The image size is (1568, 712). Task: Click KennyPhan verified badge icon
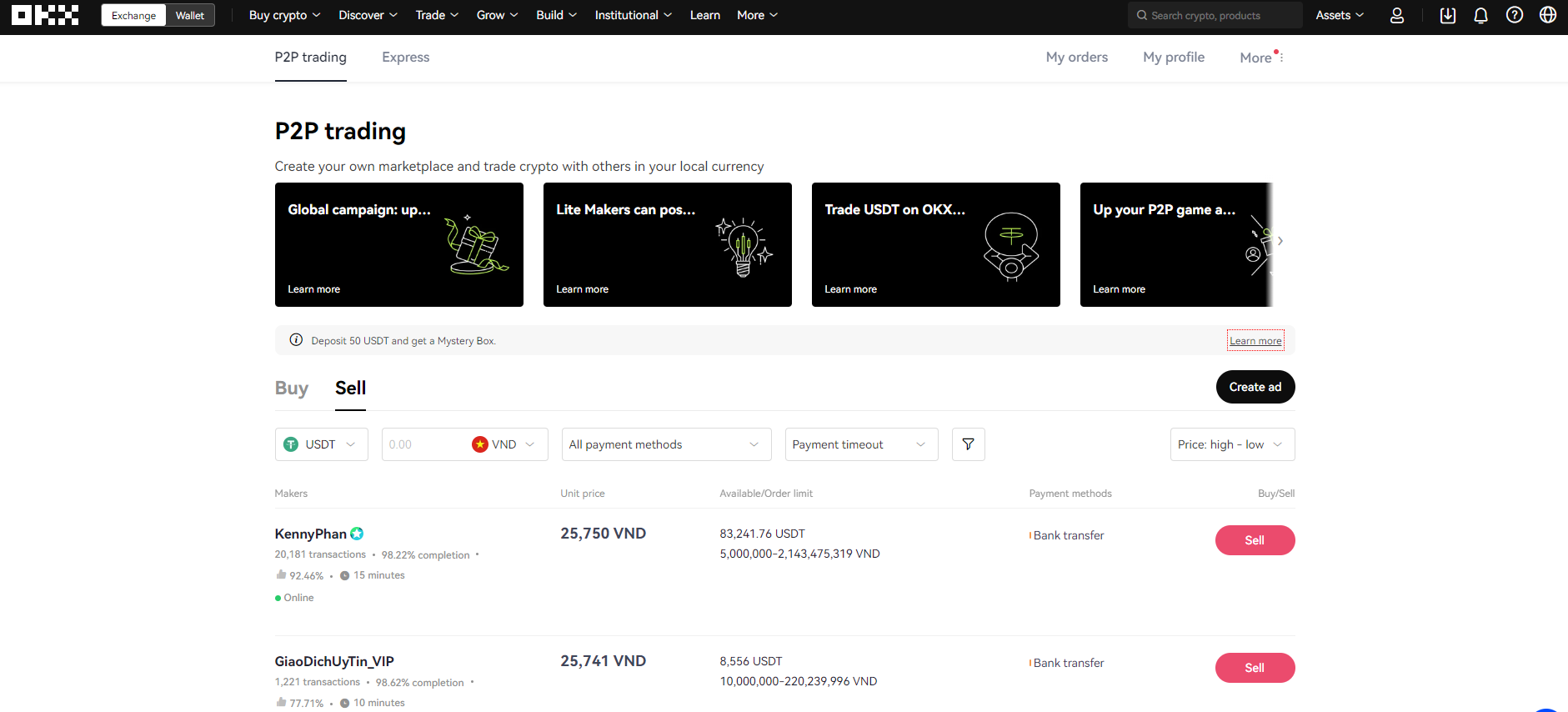click(x=357, y=534)
